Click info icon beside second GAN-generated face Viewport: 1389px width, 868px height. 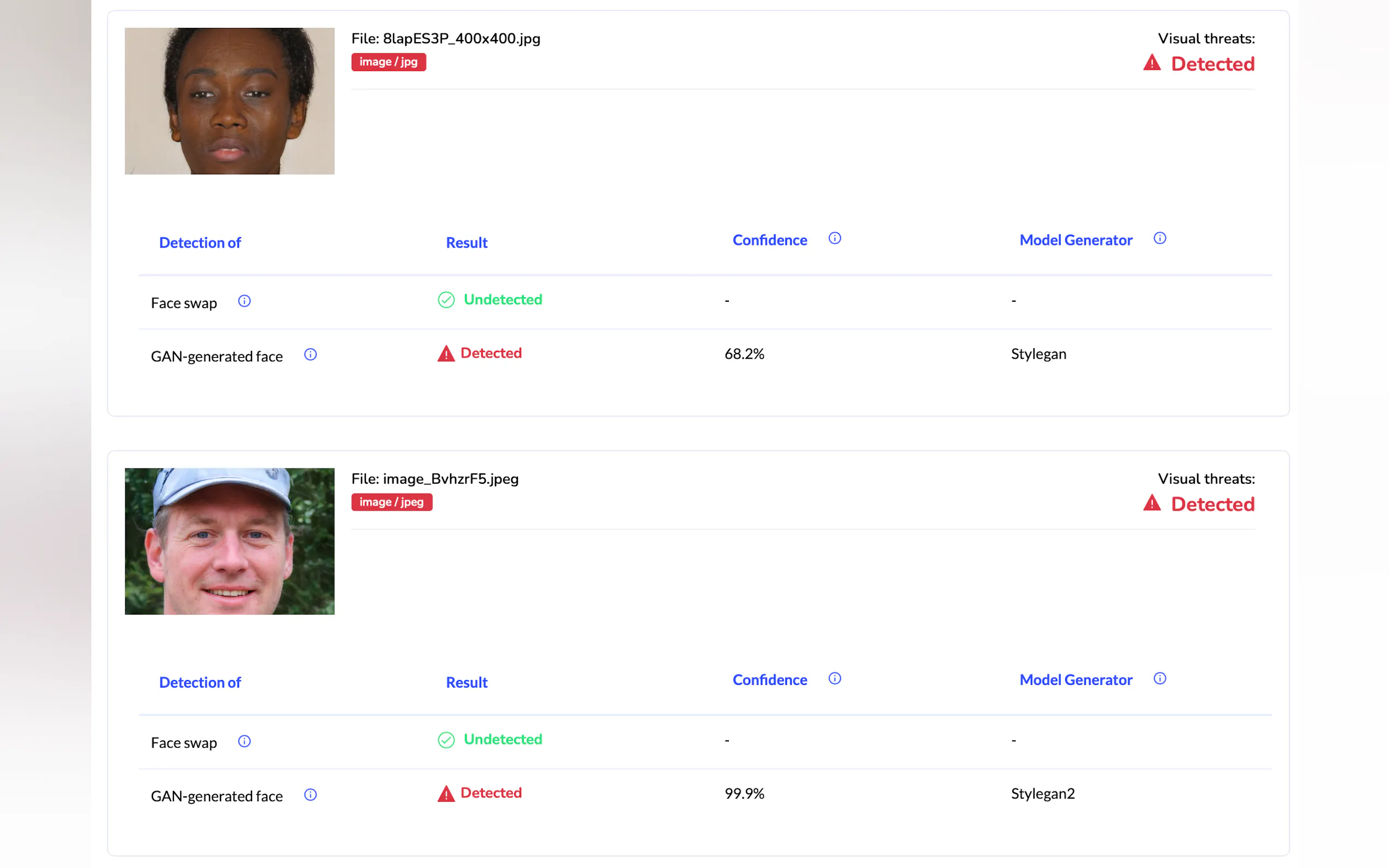click(310, 795)
